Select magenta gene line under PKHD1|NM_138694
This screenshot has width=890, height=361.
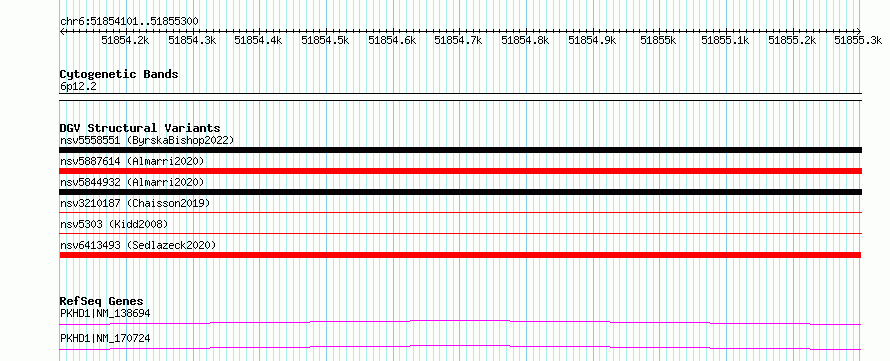coord(460,322)
